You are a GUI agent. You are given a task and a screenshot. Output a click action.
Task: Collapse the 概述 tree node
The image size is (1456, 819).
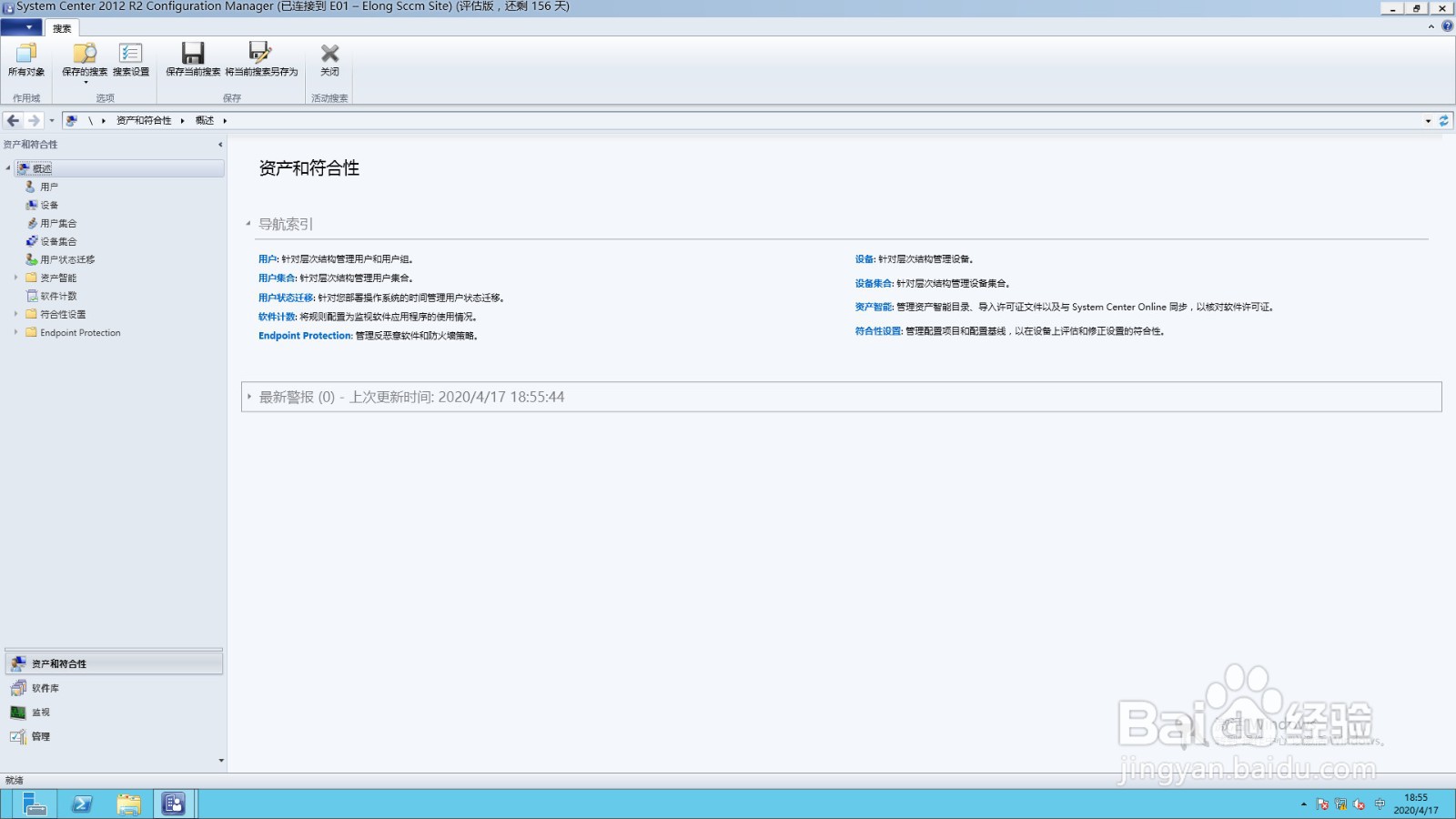[8, 168]
